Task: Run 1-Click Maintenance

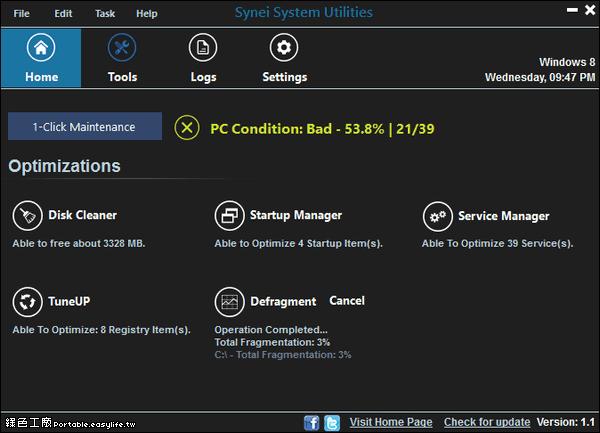Action: (x=85, y=127)
